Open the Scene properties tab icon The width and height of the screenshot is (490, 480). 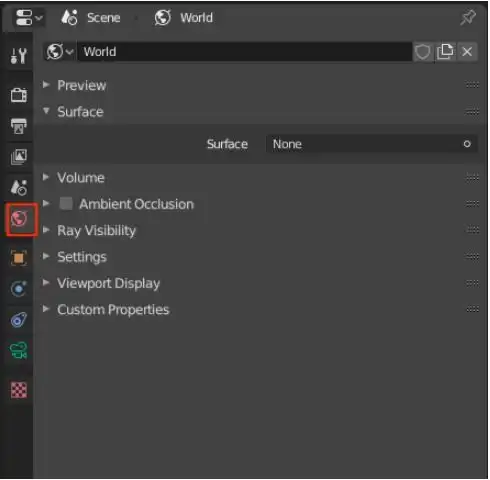(x=19, y=187)
